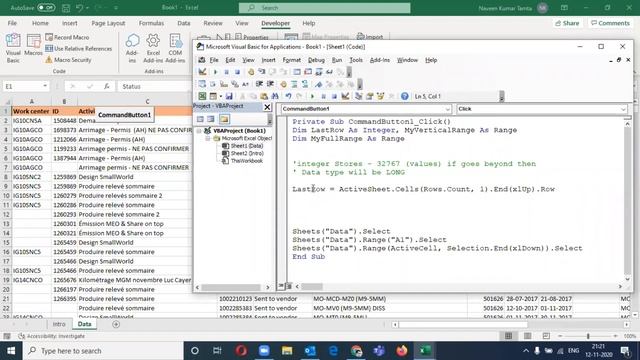Switch to Procedure View at code window bottom
The image size is (640, 360).
281,286
